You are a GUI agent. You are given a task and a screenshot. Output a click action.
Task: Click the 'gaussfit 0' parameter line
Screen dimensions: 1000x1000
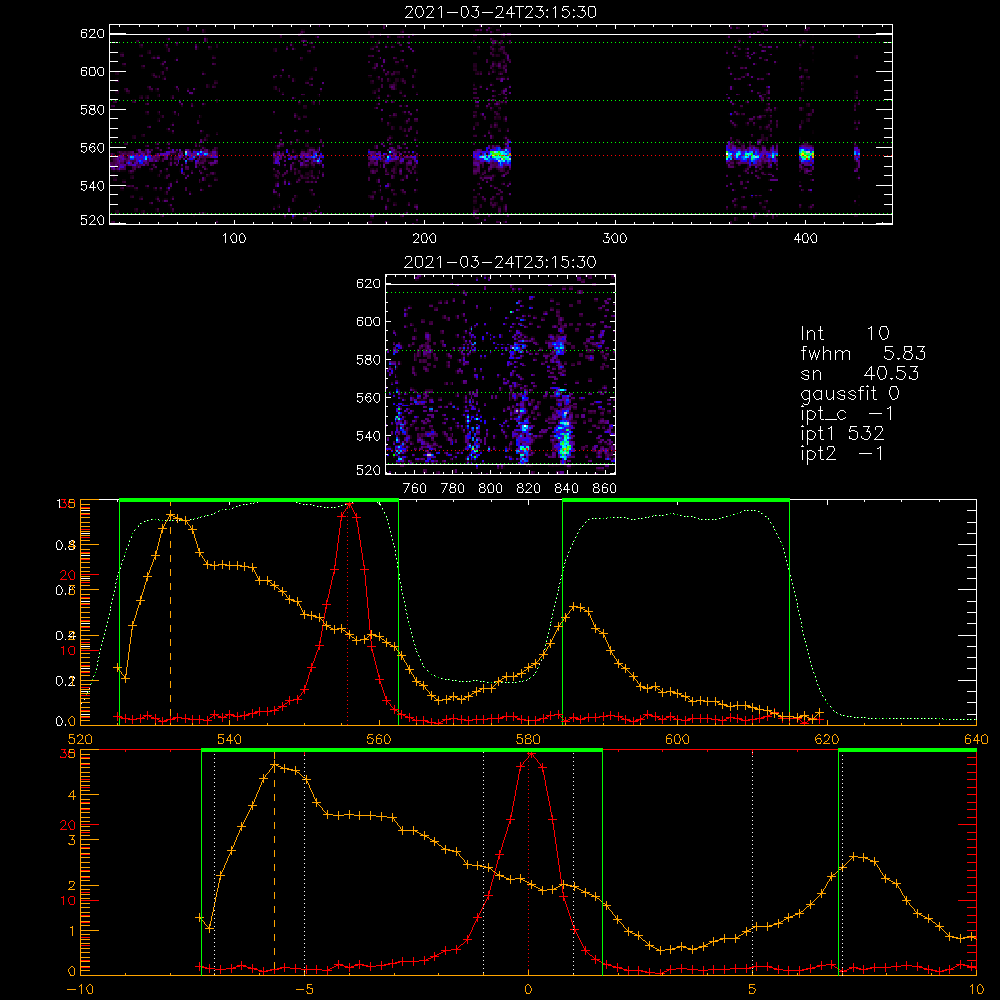(x=850, y=393)
